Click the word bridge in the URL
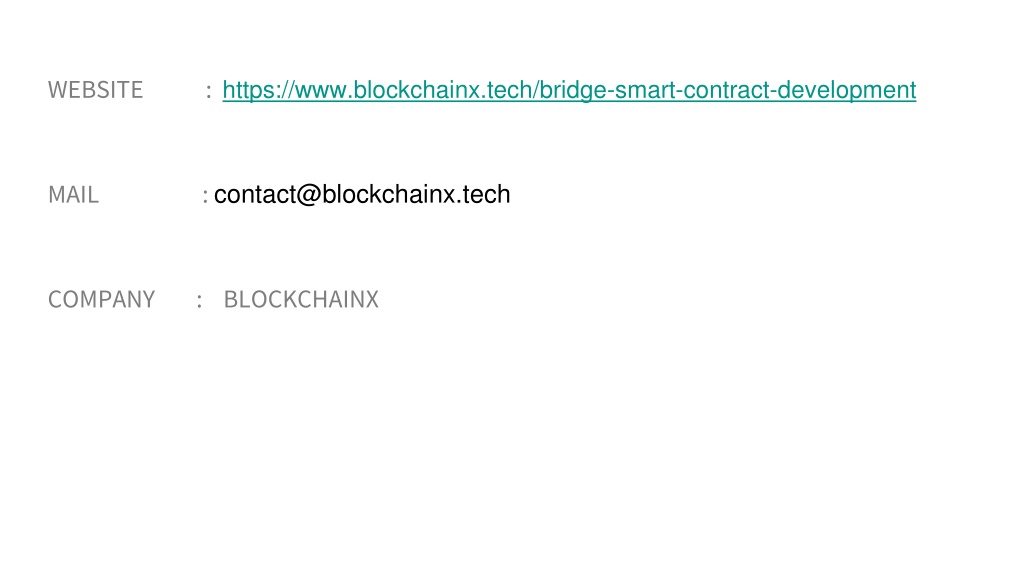1024x576 pixels. click(572, 91)
